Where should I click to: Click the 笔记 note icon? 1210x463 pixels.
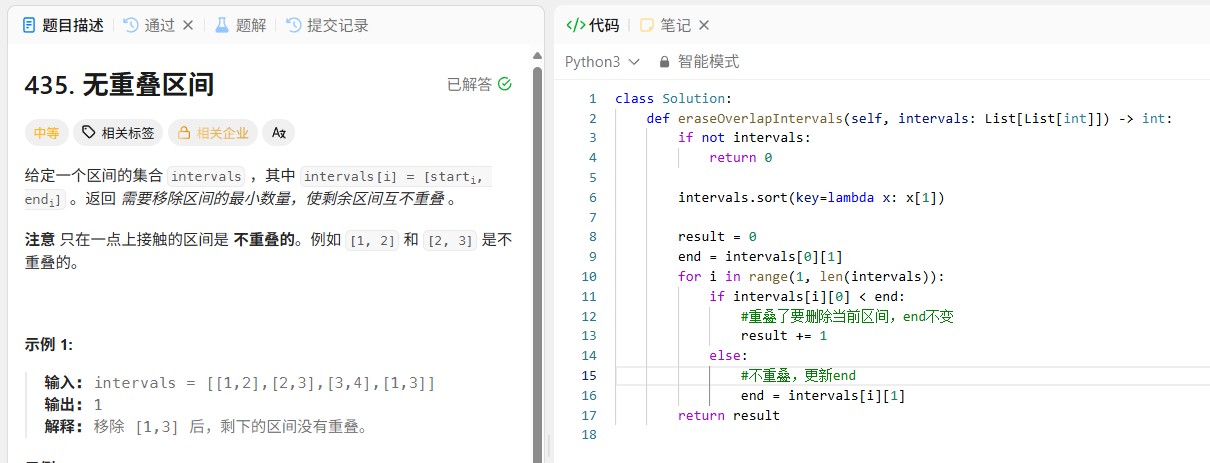pyautogui.click(x=647, y=25)
